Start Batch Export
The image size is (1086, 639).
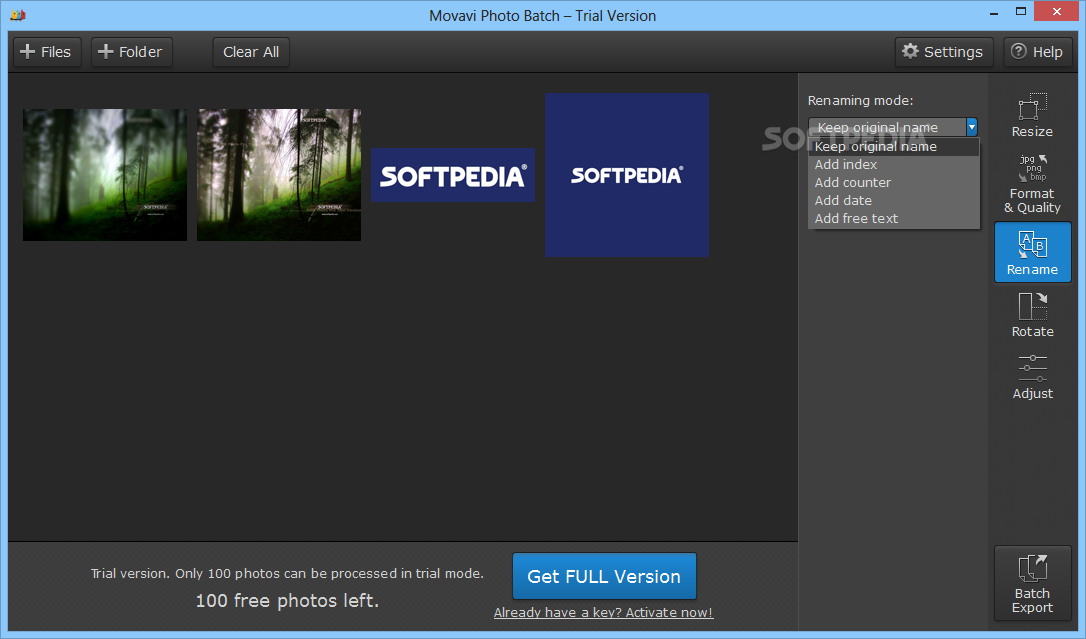pyautogui.click(x=1032, y=583)
